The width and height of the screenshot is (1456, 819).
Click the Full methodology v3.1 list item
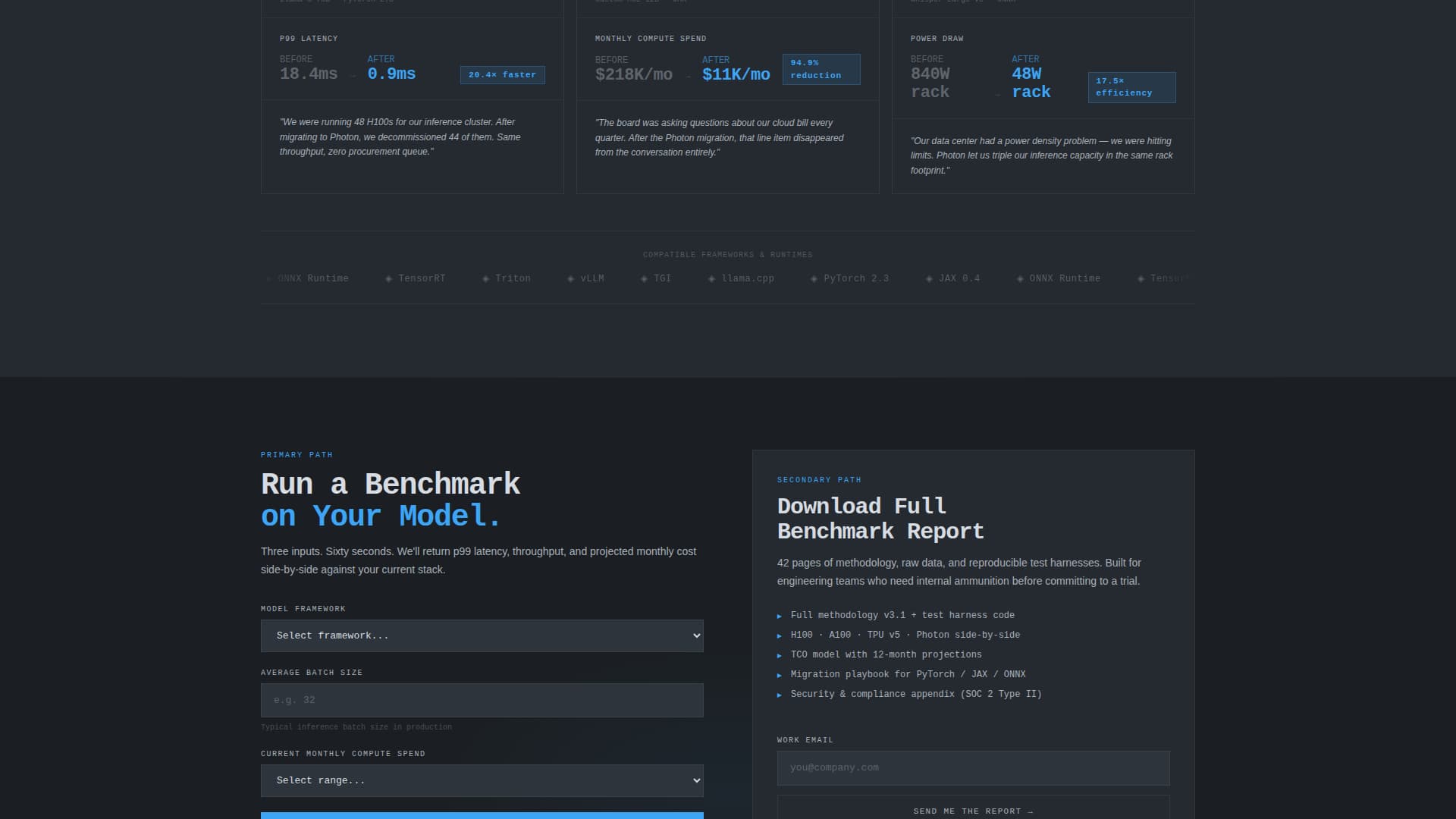tap(902, 615)
